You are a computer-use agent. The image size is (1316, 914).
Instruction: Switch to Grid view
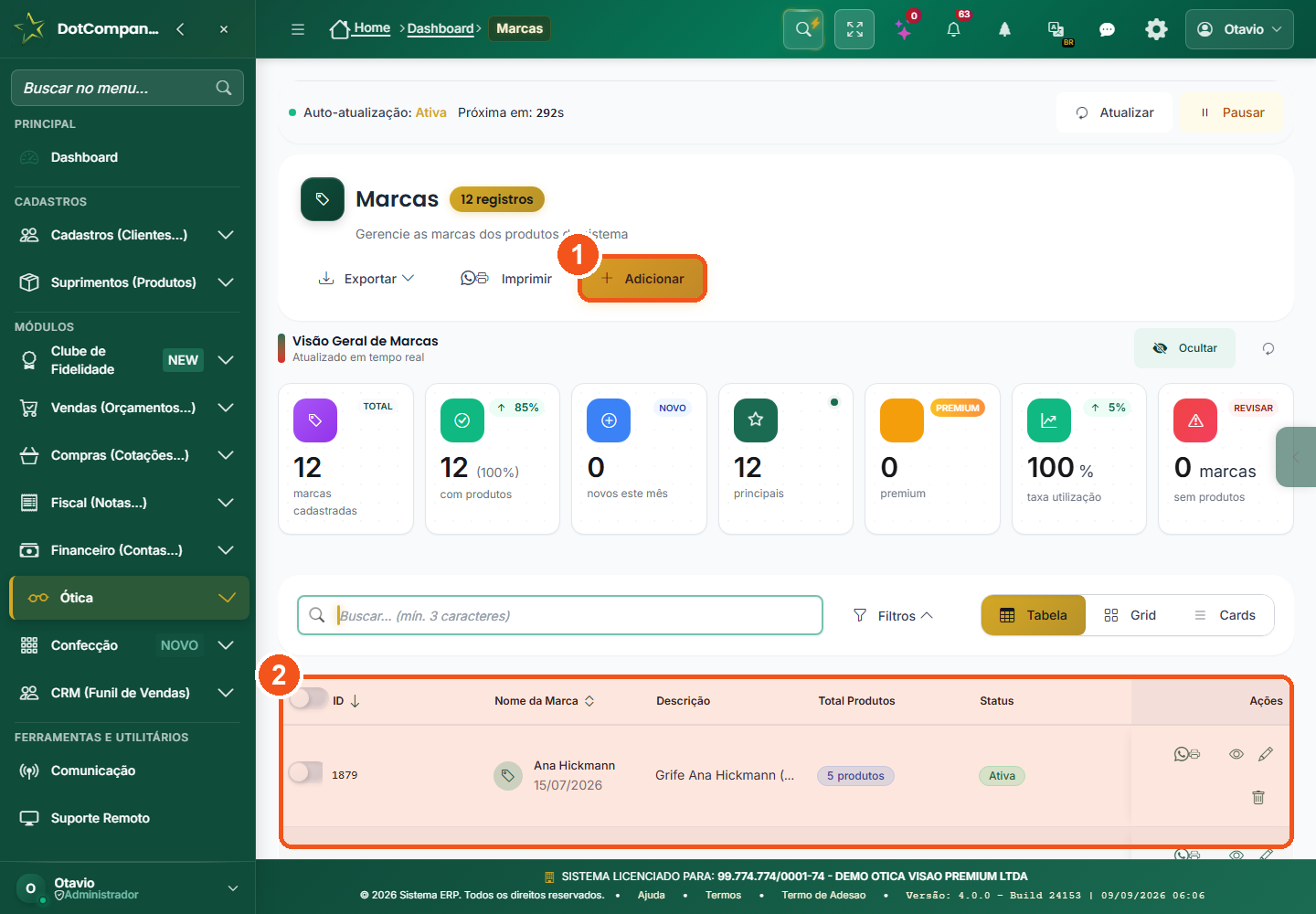click(x=1130, y=615)
